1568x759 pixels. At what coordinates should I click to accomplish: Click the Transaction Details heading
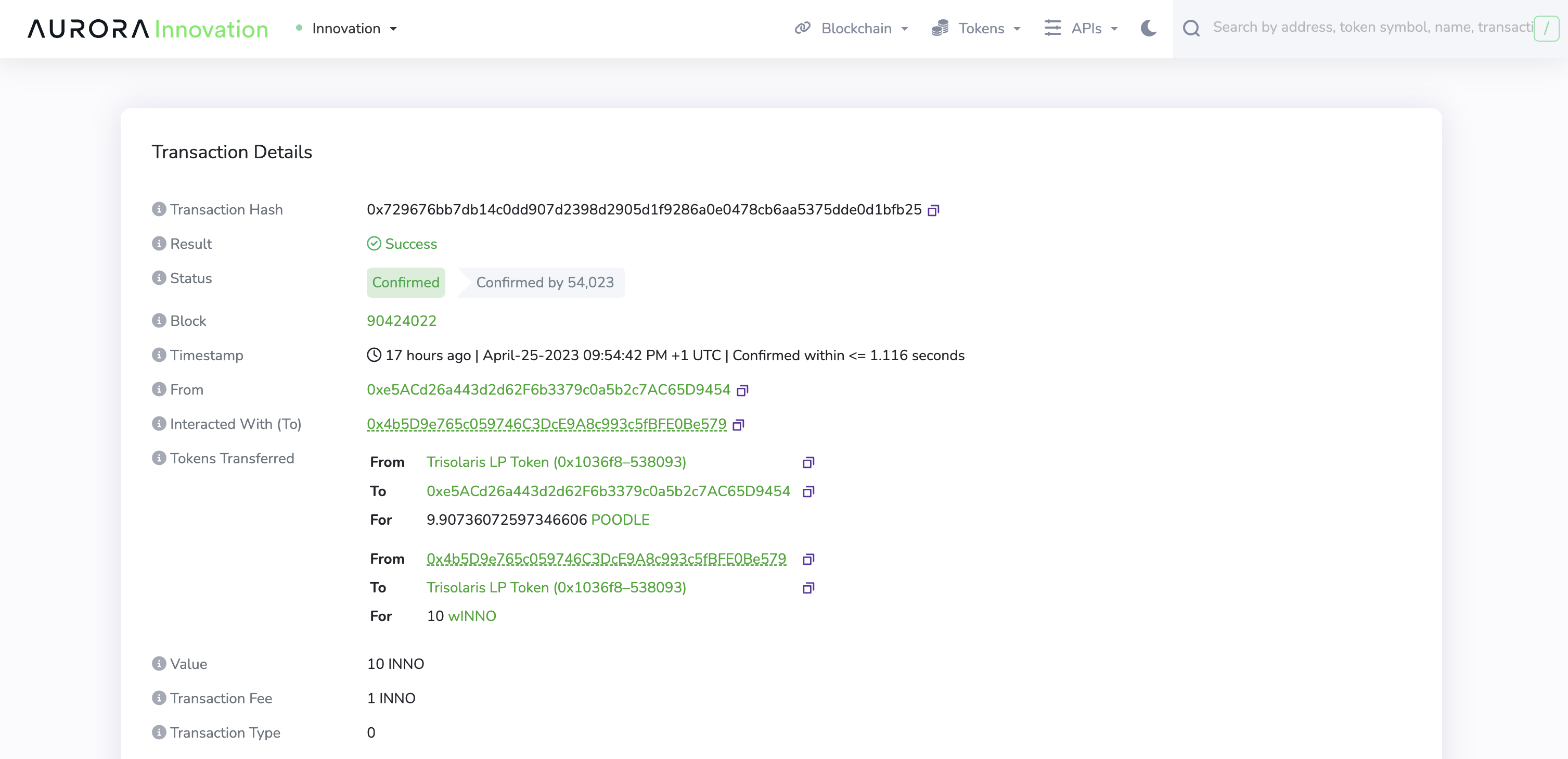232,151
